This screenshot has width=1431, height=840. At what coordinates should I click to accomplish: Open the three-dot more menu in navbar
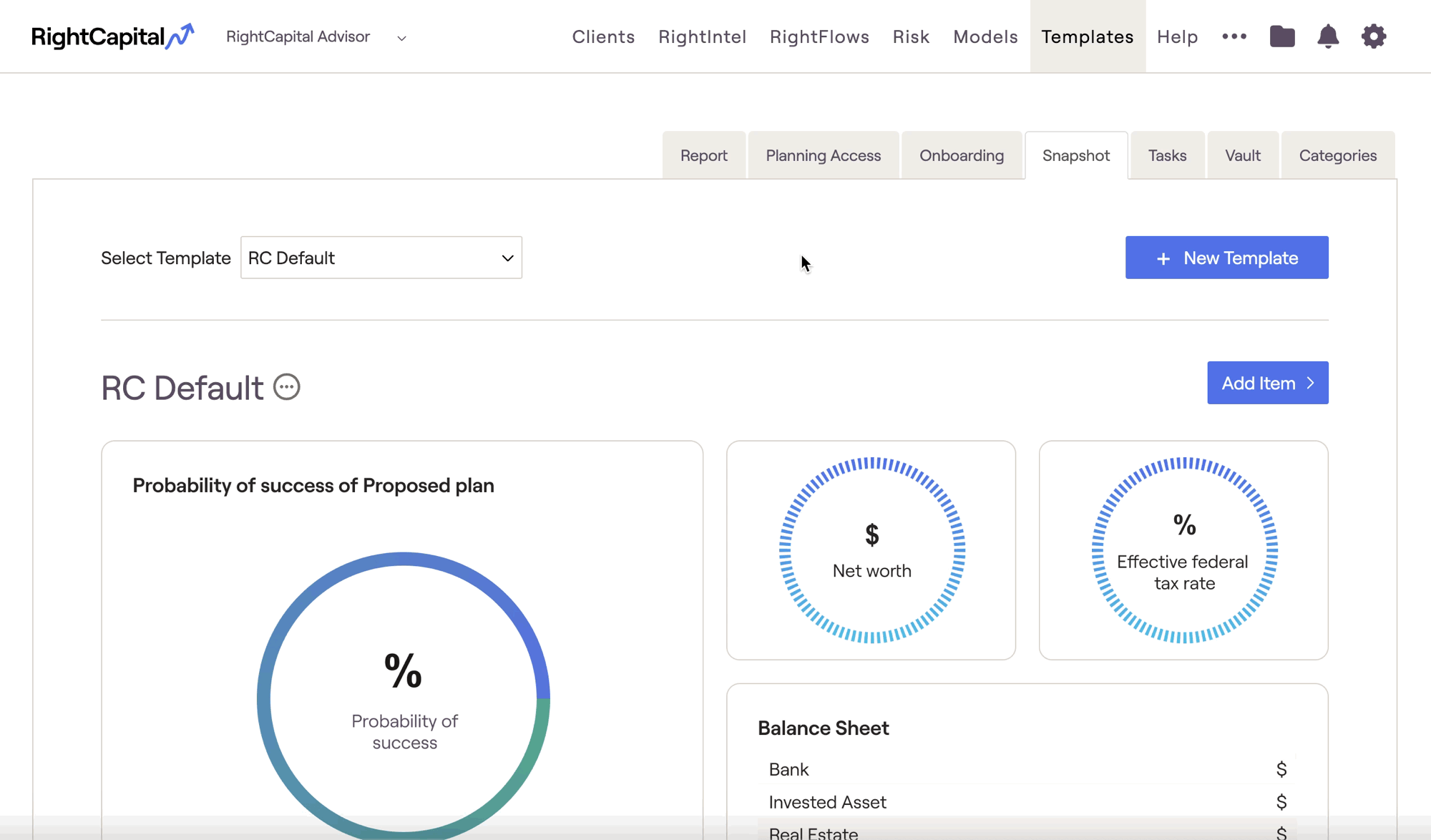[x=1234, y=36]
